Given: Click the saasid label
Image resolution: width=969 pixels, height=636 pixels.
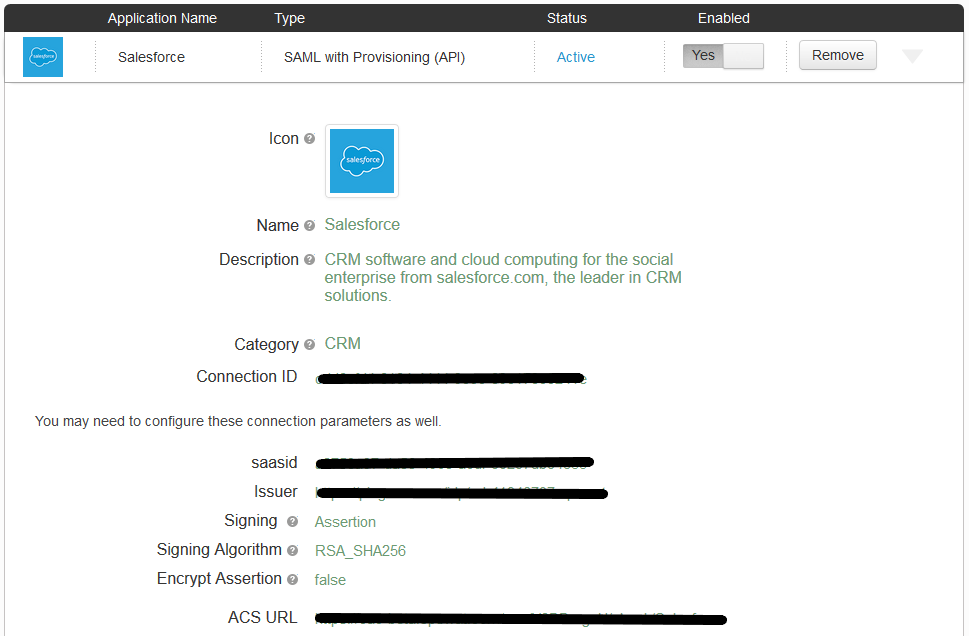Looking at the screenshot, I should pos(274,462).
